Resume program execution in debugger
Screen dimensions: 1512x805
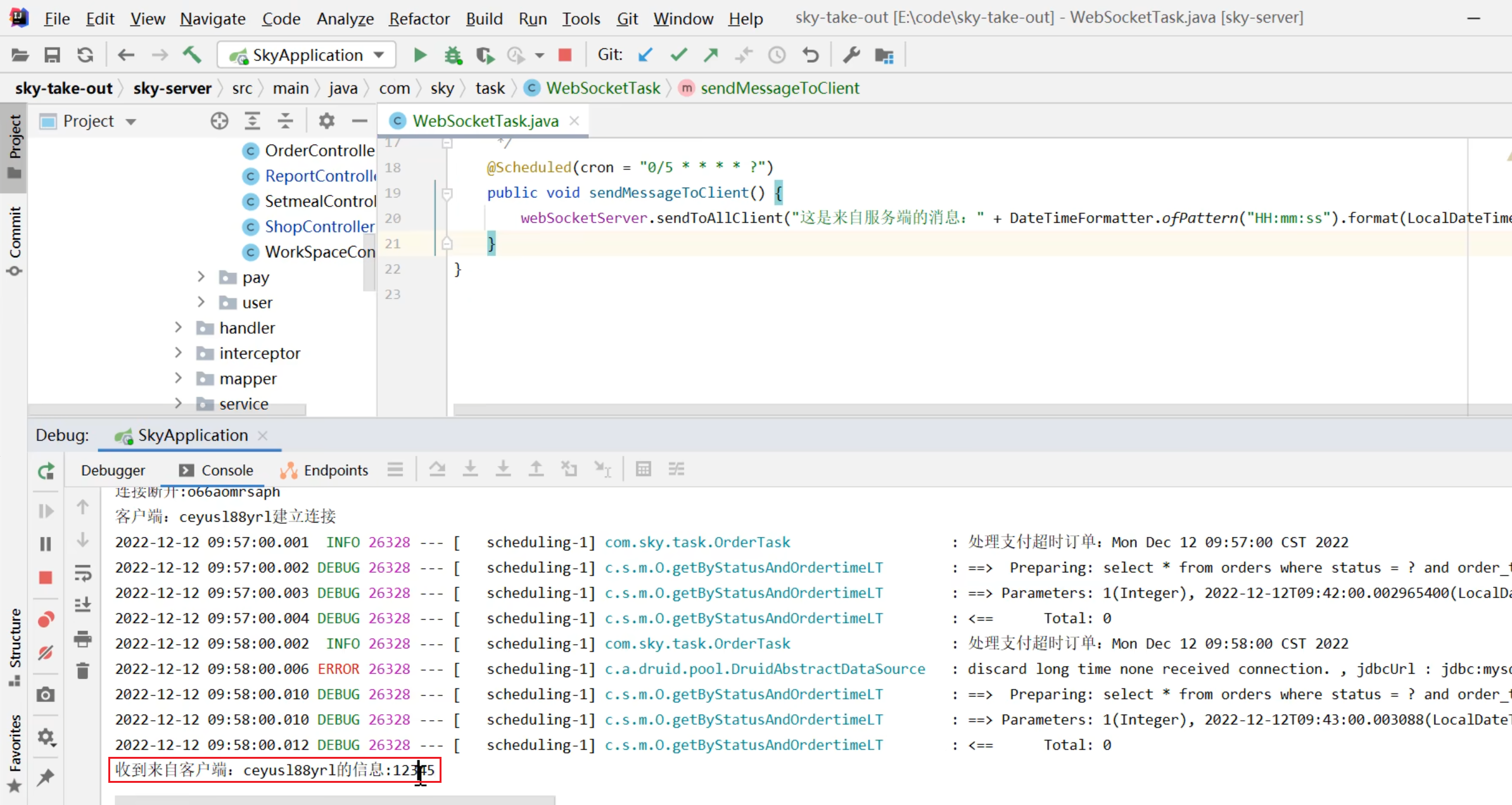pos(44,511)
